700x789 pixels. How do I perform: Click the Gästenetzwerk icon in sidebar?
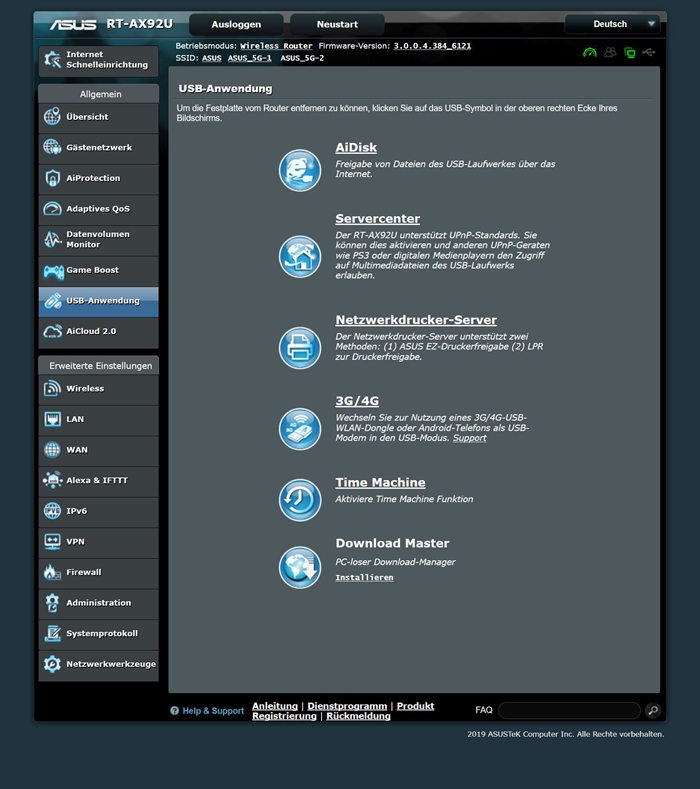click(x=52, y=147)
